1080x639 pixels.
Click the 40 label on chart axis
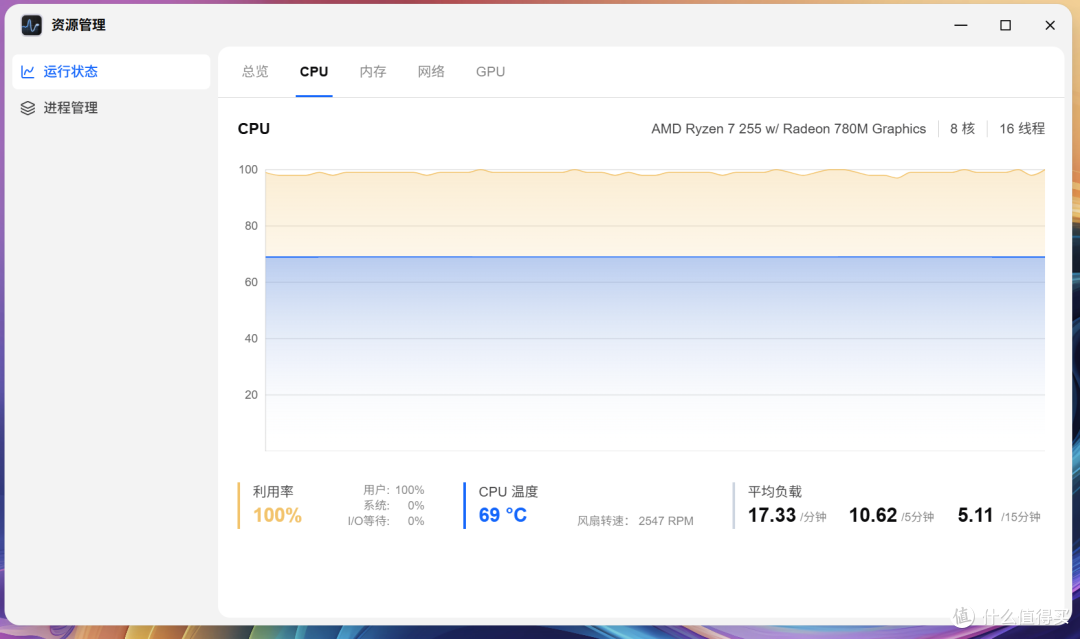point(251,339)
